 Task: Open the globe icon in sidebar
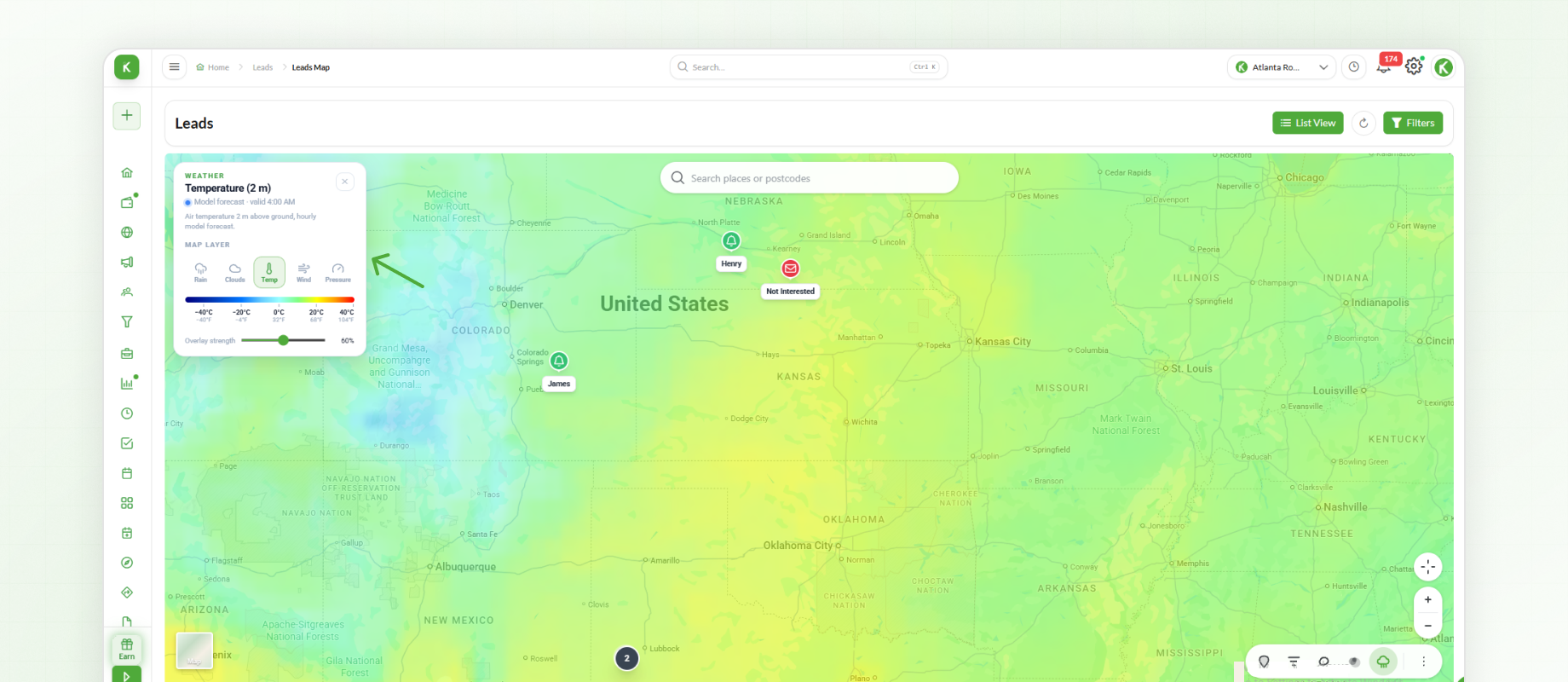point(127,232)
